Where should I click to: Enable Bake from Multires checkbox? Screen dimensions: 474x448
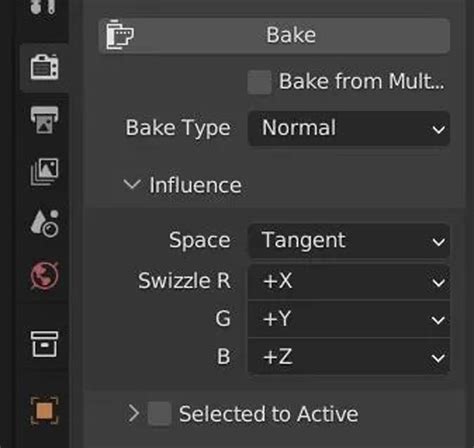[x=259, y=82]
